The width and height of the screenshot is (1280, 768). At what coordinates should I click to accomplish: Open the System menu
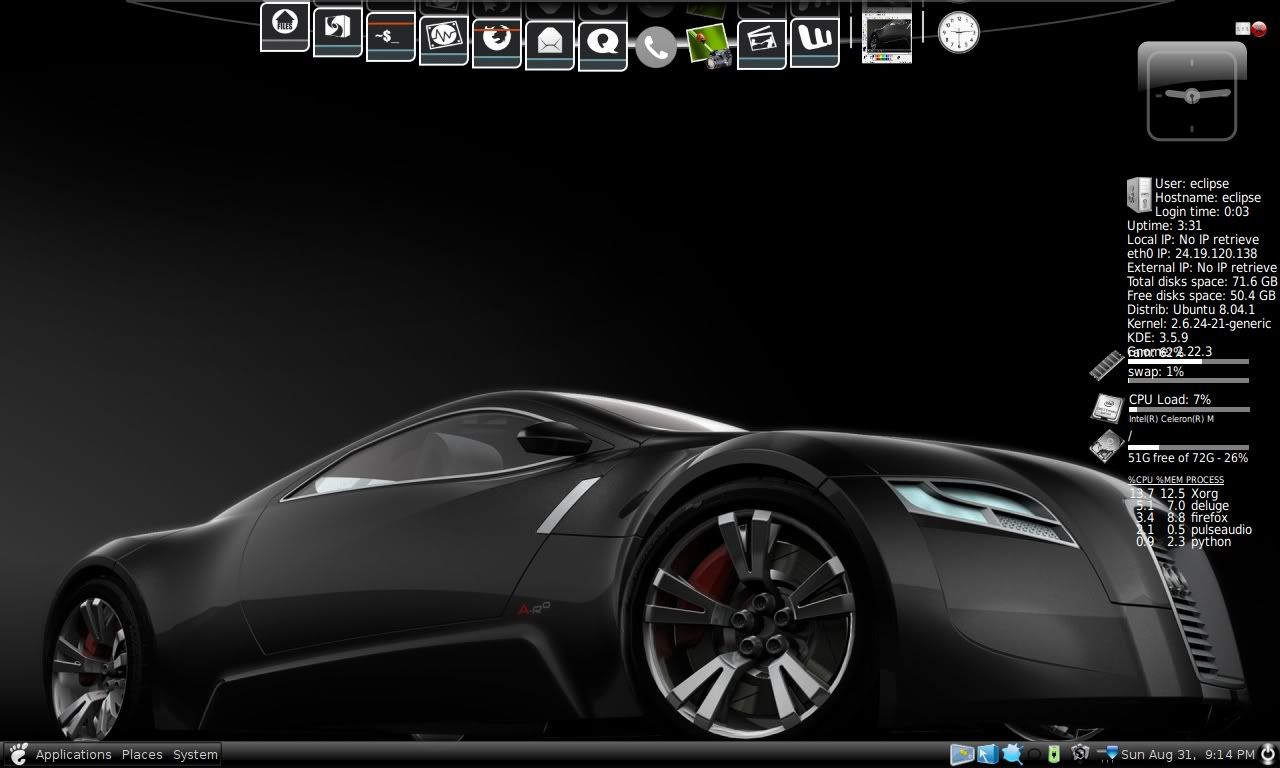click(x=195, y=754)
